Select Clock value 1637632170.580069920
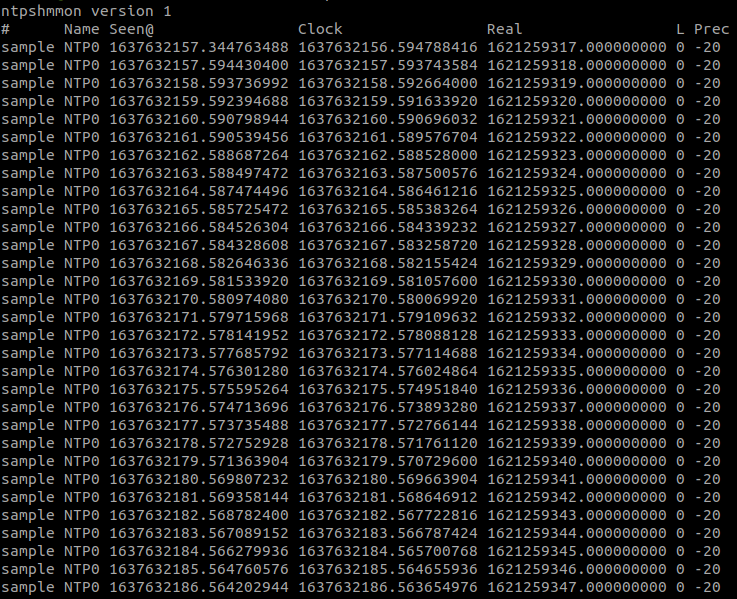Image resolution: width=737 pixels, height=599 pixels. click(x=388, y=299)
